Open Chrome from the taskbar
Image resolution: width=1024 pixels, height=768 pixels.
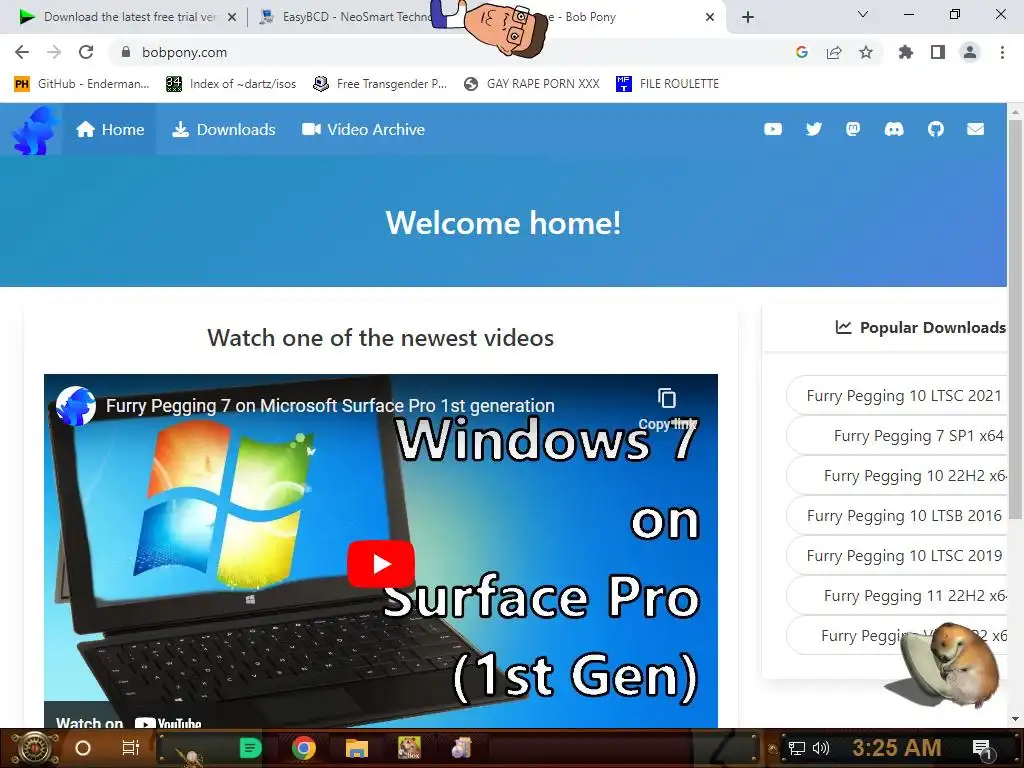(x=304, y=748)
